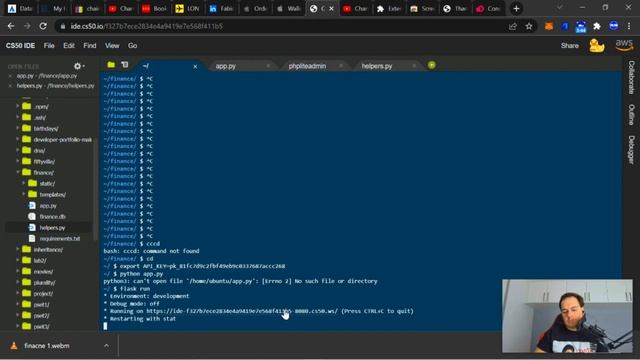Viewport: 640px width, 360px height.
Task: Select finance.db in the file tree
Action: point(52,217)
